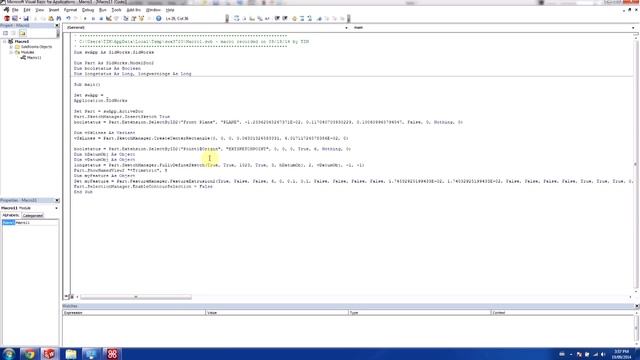Click the code window horizontal scrollbar
Screen dimensions: 640x360
point(136,297)
